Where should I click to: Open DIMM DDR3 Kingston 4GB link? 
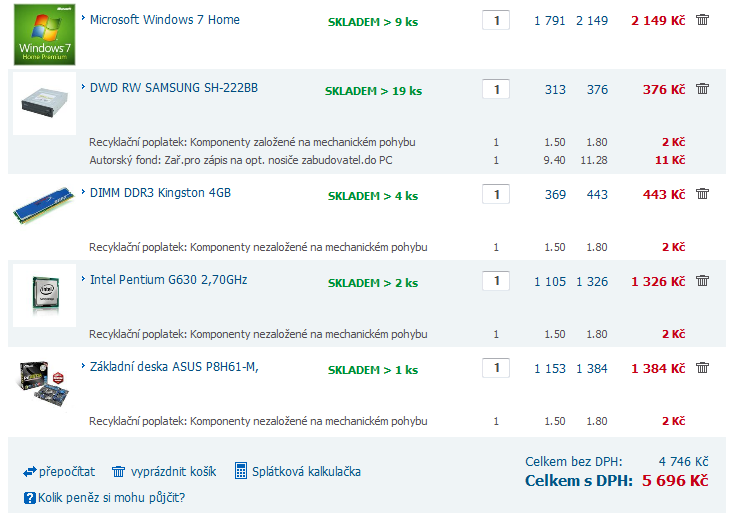click(160, 193)
